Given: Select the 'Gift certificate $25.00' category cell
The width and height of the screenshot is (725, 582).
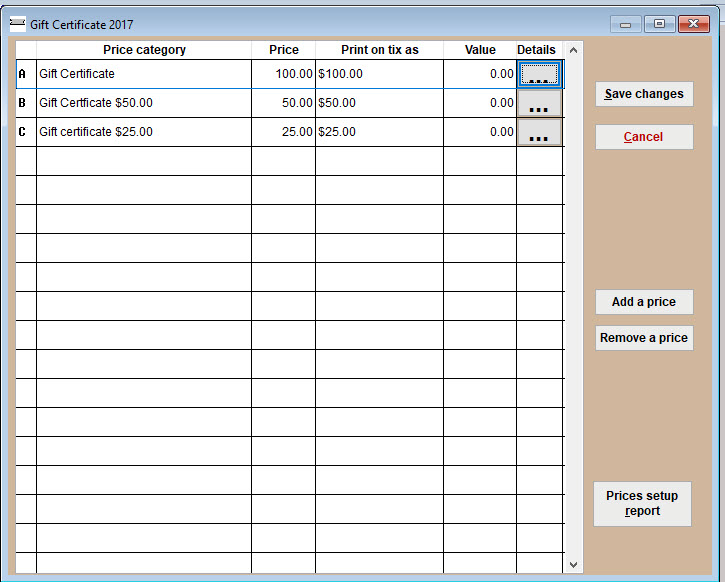Looking at the screenshot, I should [x=144, y=132].
